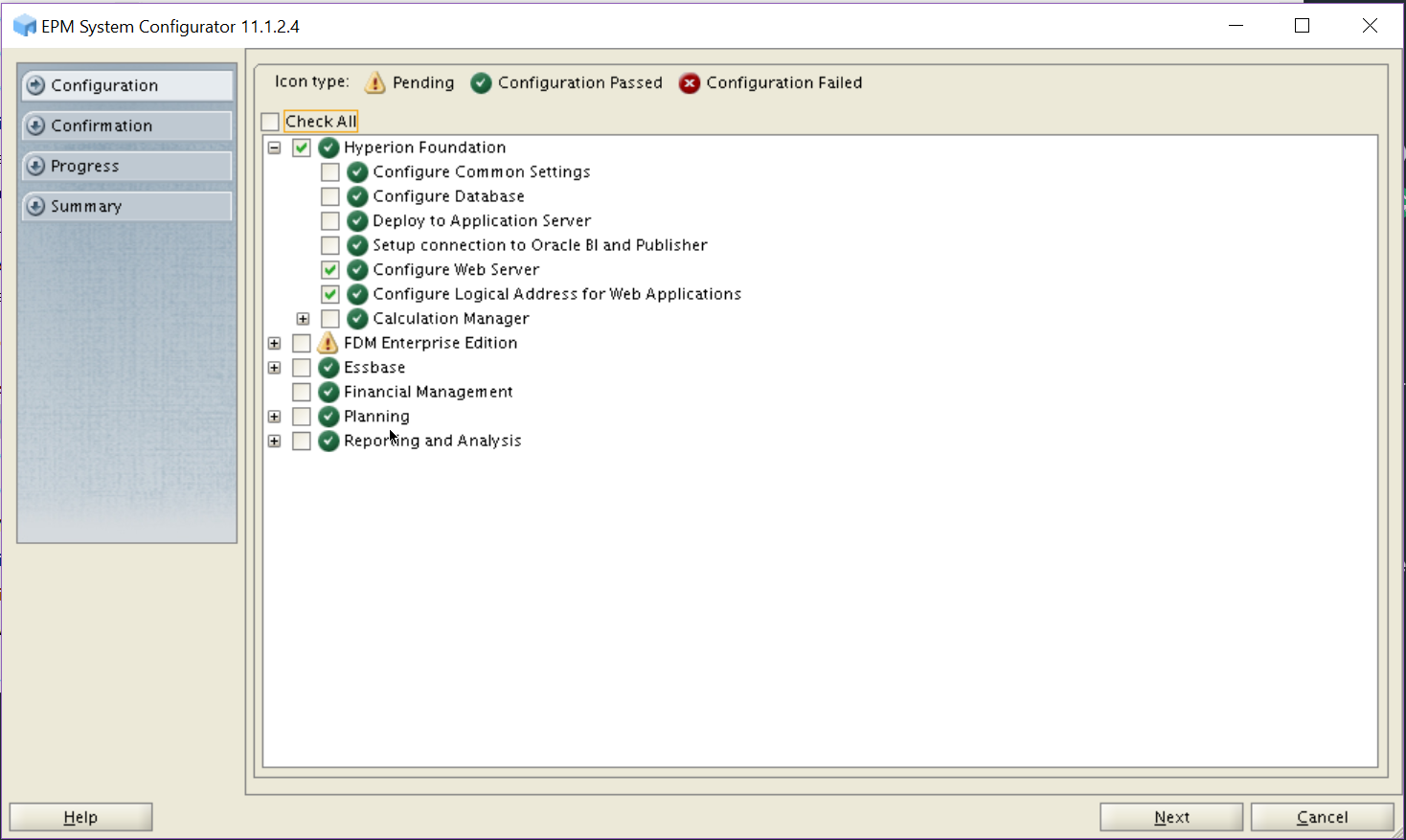Check the Setup connection to Oracle BI checkbox
Image resolution: width=1406 pixels, height=840 pixels.
[x=330, y=245]
